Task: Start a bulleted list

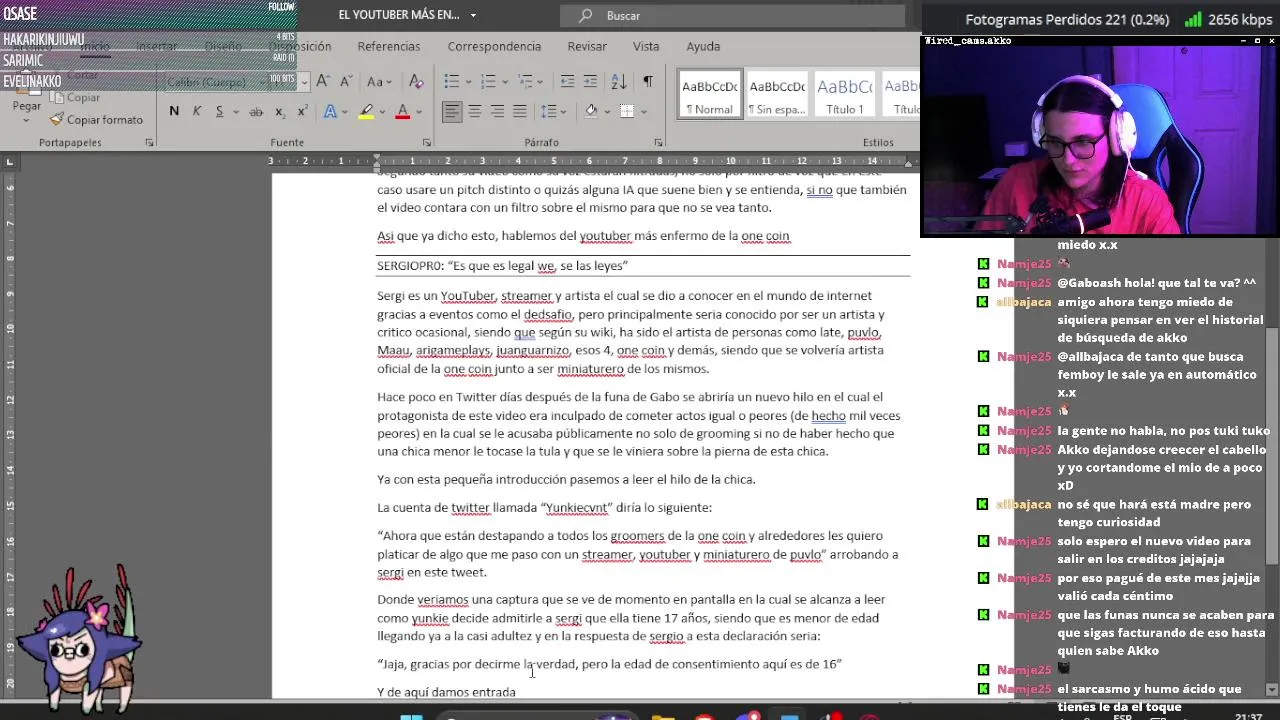Action: click(x=451, y=81)
